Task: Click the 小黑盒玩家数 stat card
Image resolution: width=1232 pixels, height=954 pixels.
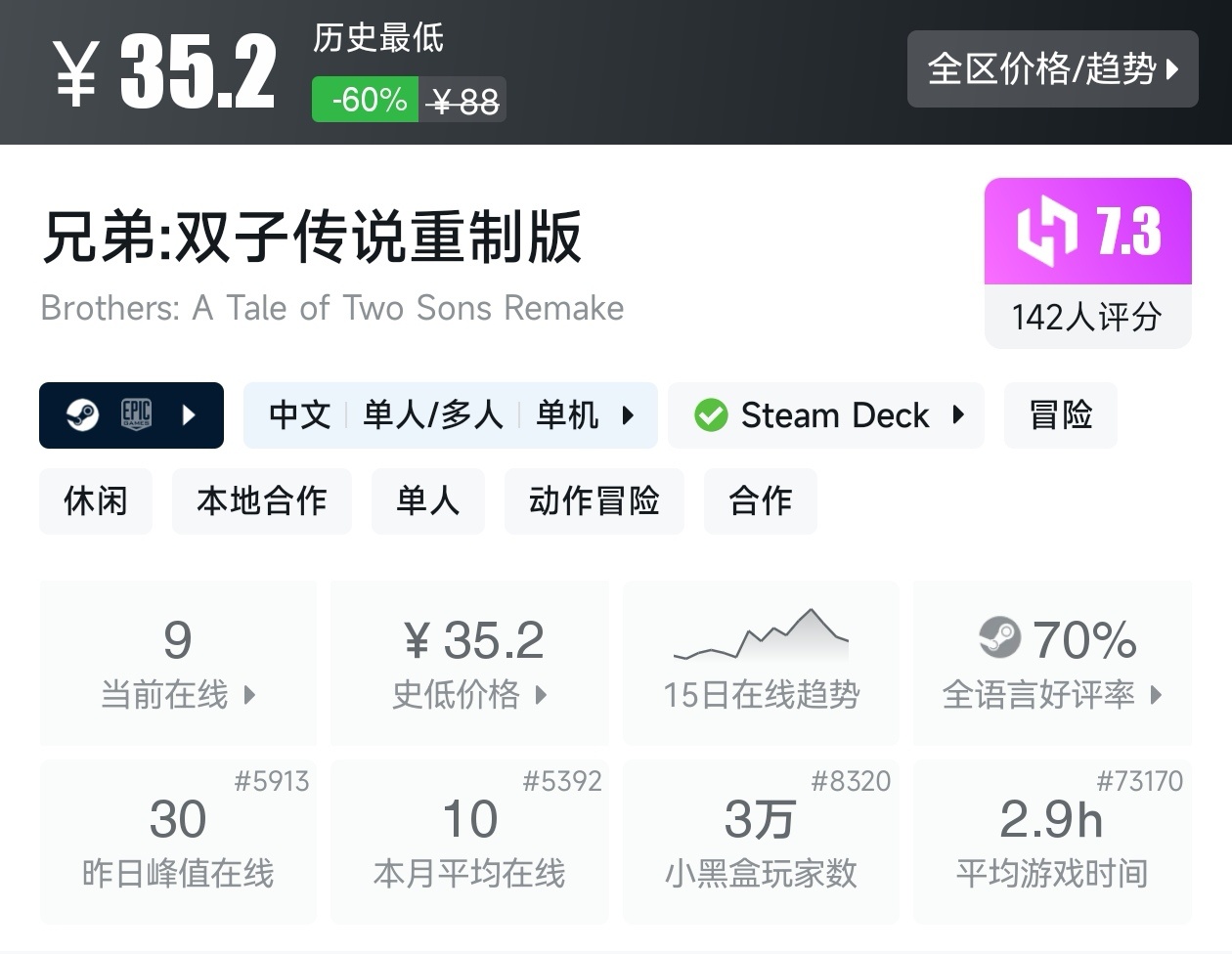Action: [761, 841]
